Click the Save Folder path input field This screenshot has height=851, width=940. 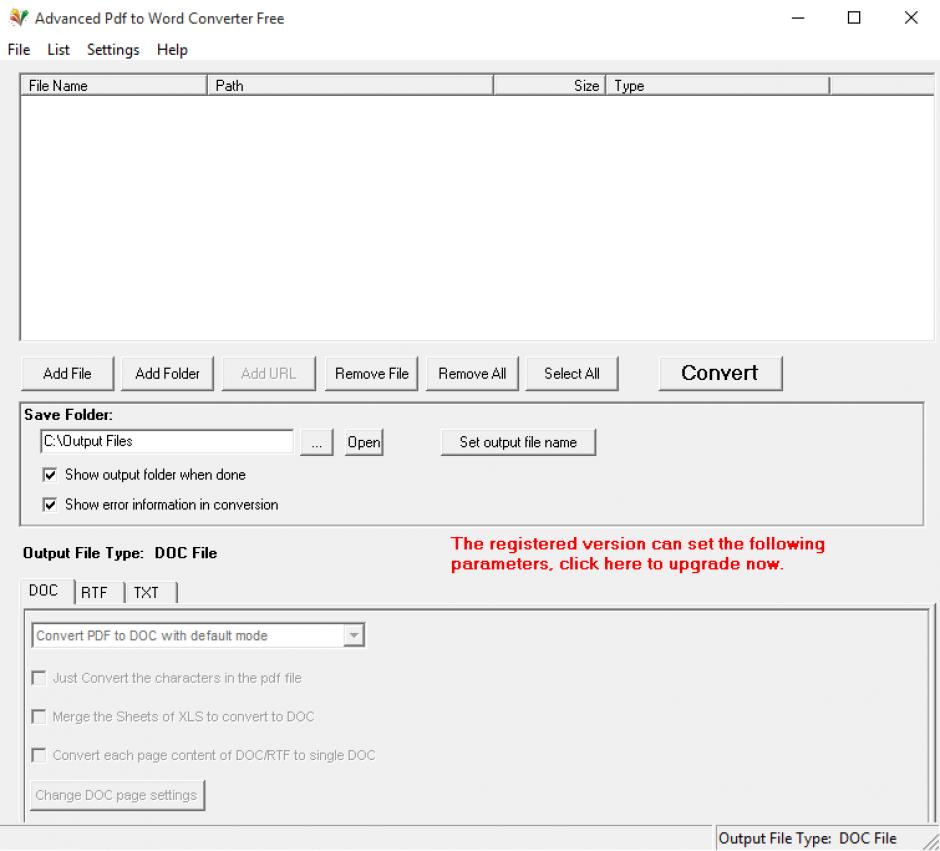pos(167,442)
